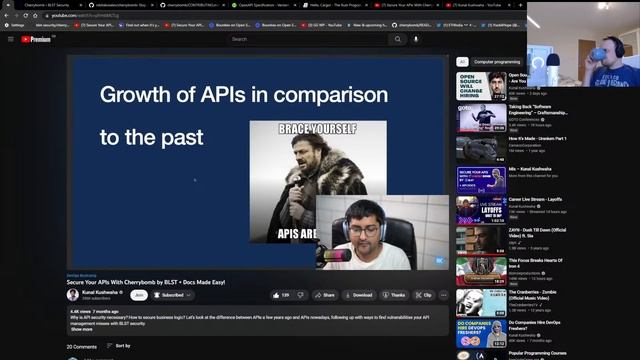Open more actions three-dot menu
640x360 pixels.
click(x=444, y=295)
